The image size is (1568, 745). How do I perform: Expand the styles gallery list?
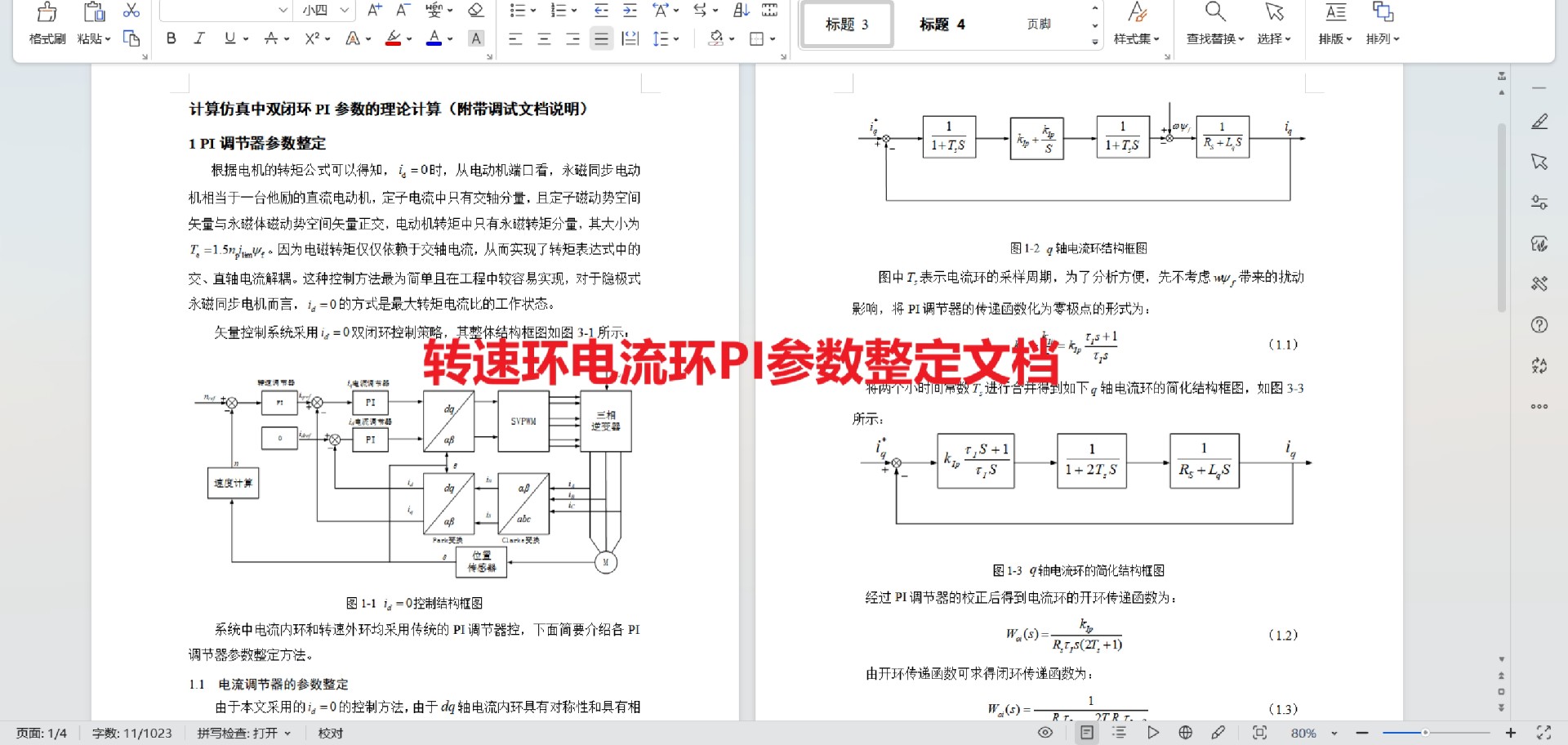(1095, 42)
